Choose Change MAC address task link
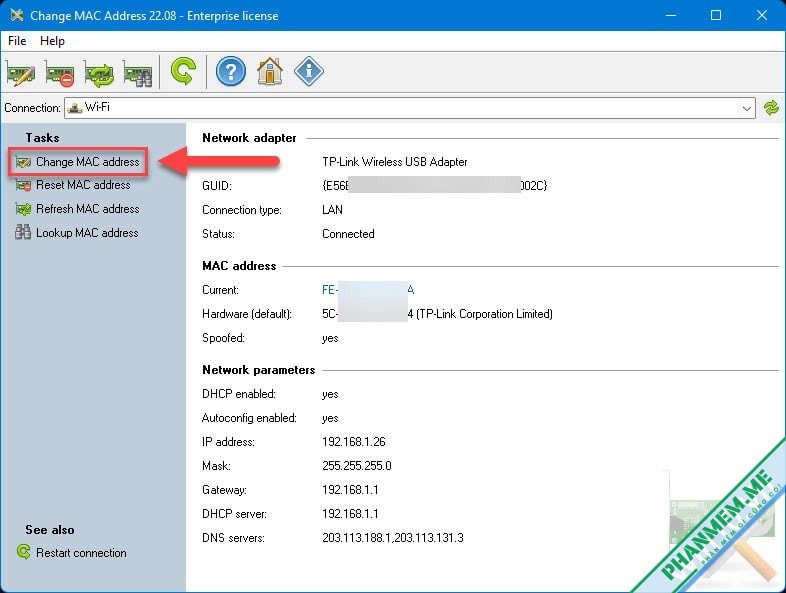This screenshot has width=786, height=593. (x=88, y=162)
